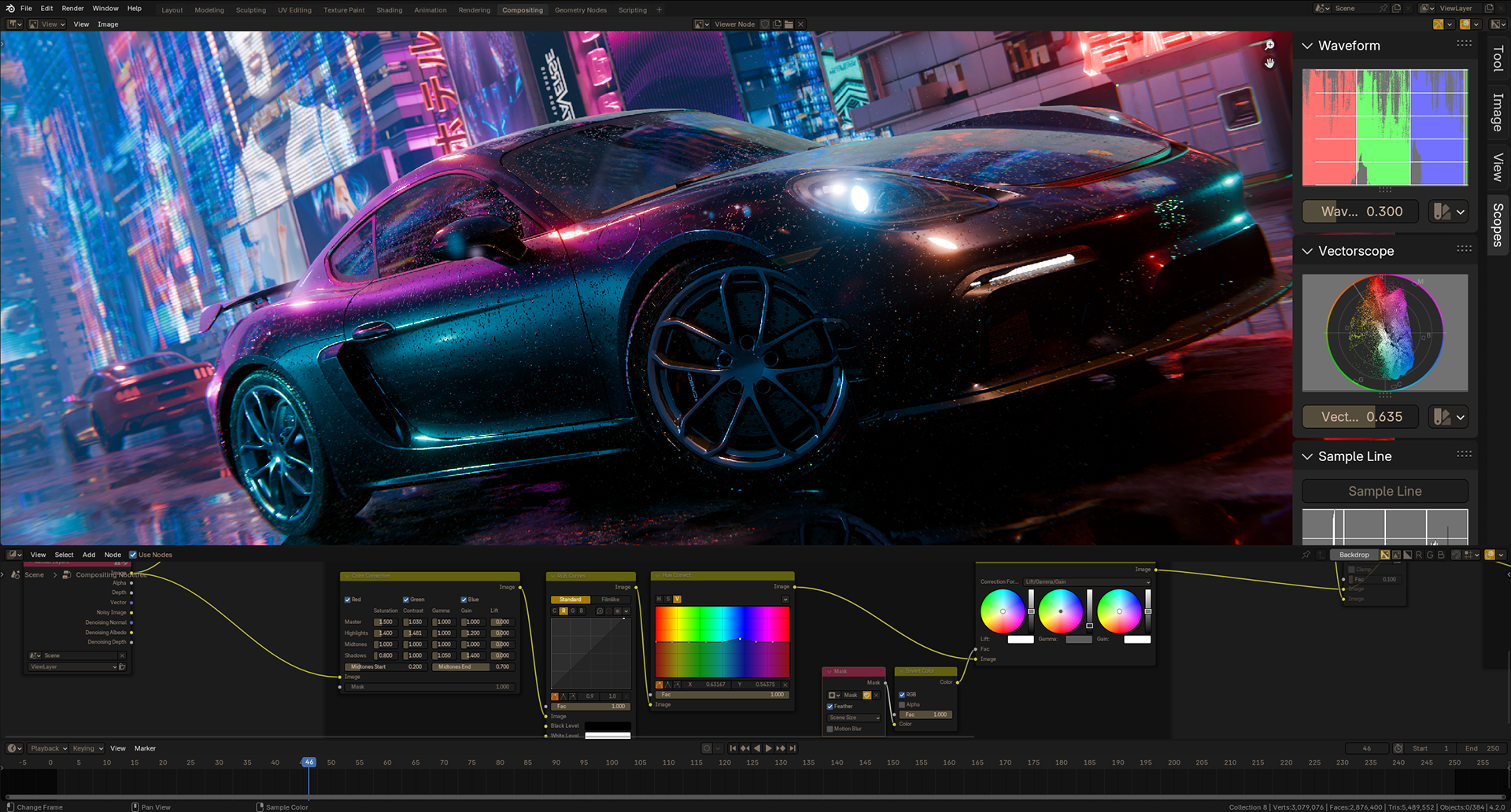Toggle the Backdrop button in the node editor
1511x812 pixels.
coord(1354,555)
